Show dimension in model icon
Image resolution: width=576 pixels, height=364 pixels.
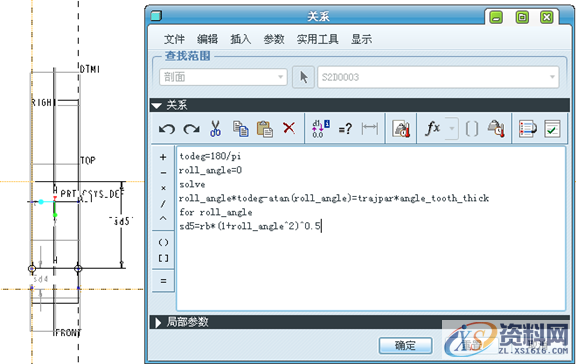370,129
